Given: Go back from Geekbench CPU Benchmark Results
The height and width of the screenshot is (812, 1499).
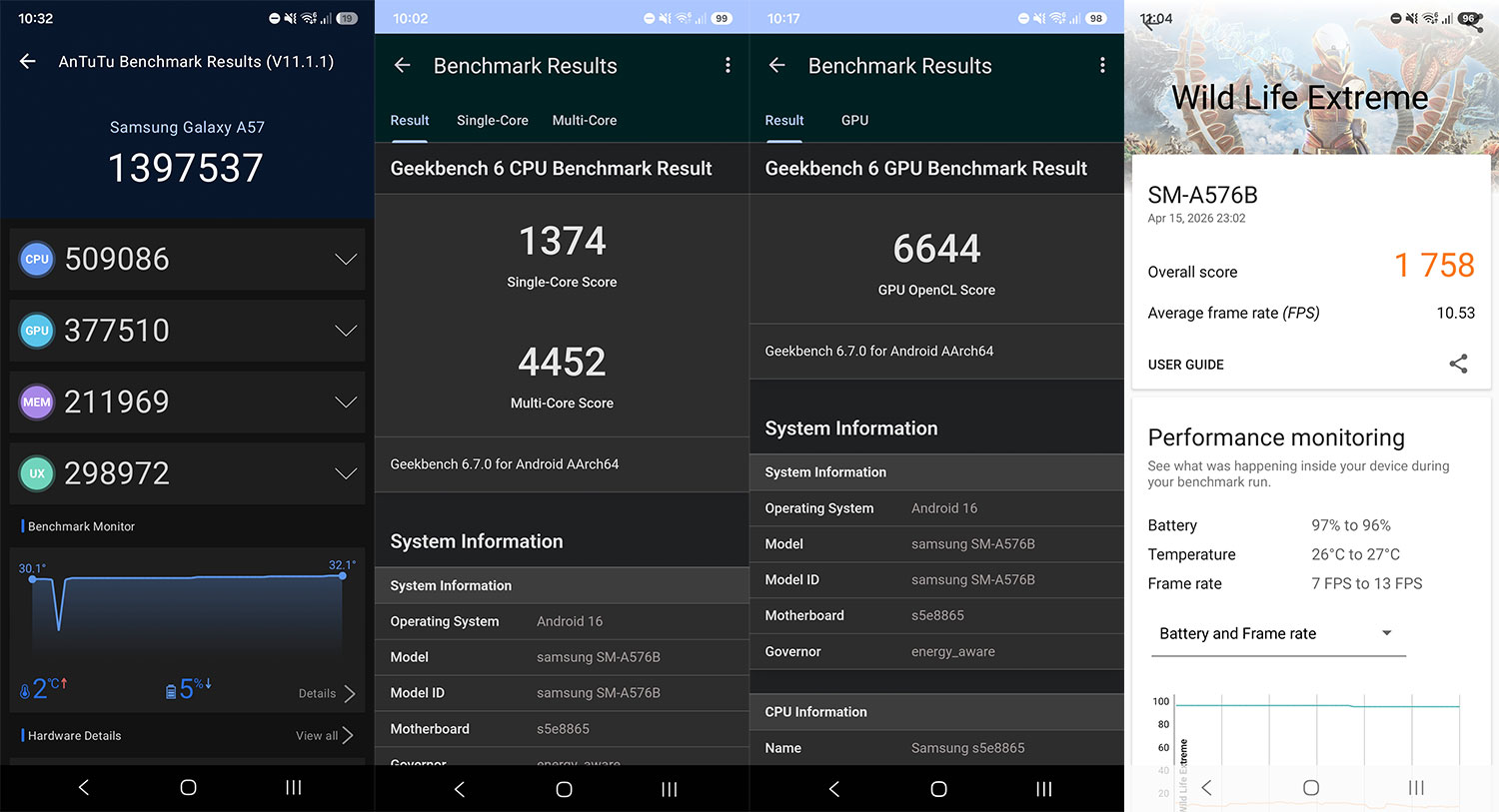Looking at the screenshot, I should click(403, 66).
